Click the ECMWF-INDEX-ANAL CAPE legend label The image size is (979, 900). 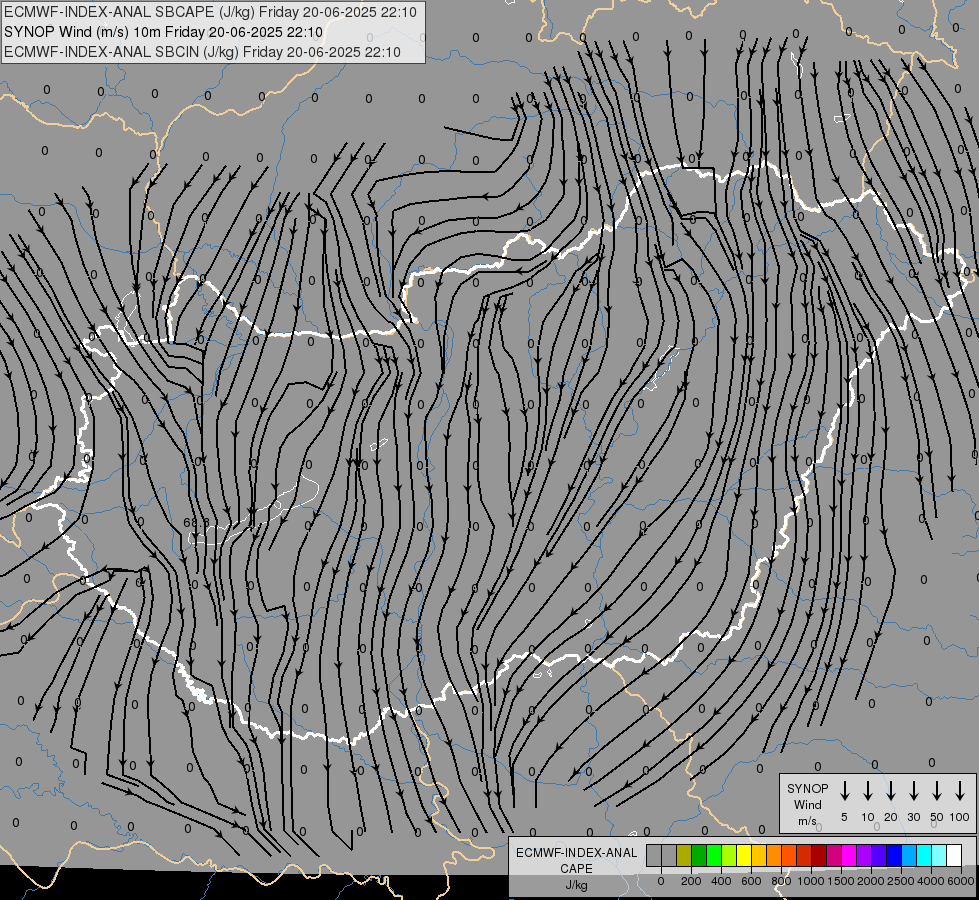(x=576, y=860)
